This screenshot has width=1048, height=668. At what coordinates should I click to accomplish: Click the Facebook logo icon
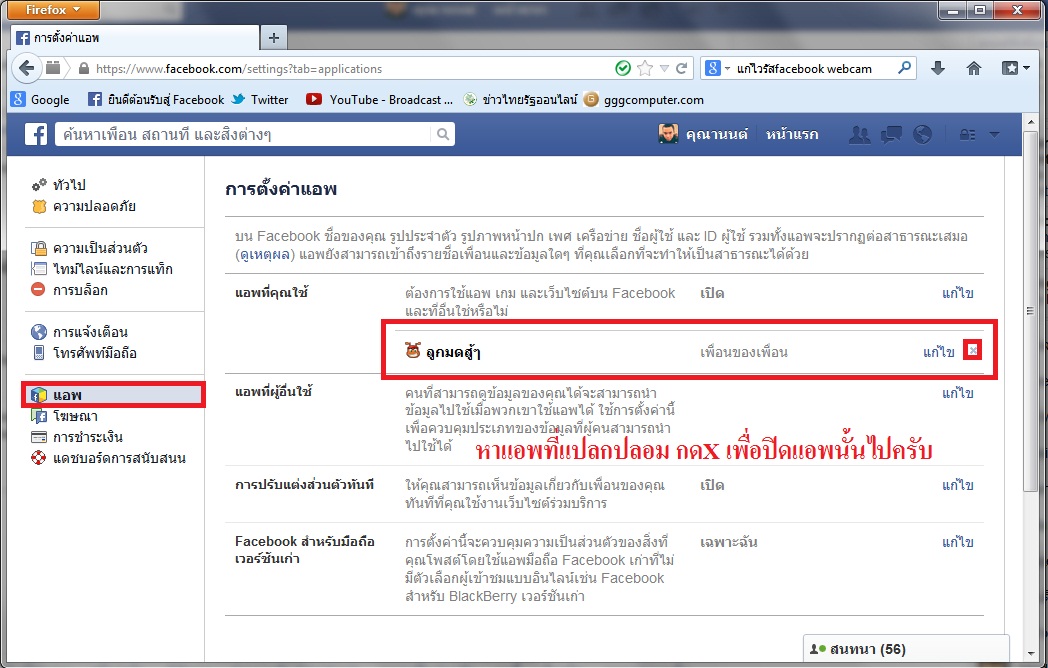pyautogui.click(x=36, y=134)
